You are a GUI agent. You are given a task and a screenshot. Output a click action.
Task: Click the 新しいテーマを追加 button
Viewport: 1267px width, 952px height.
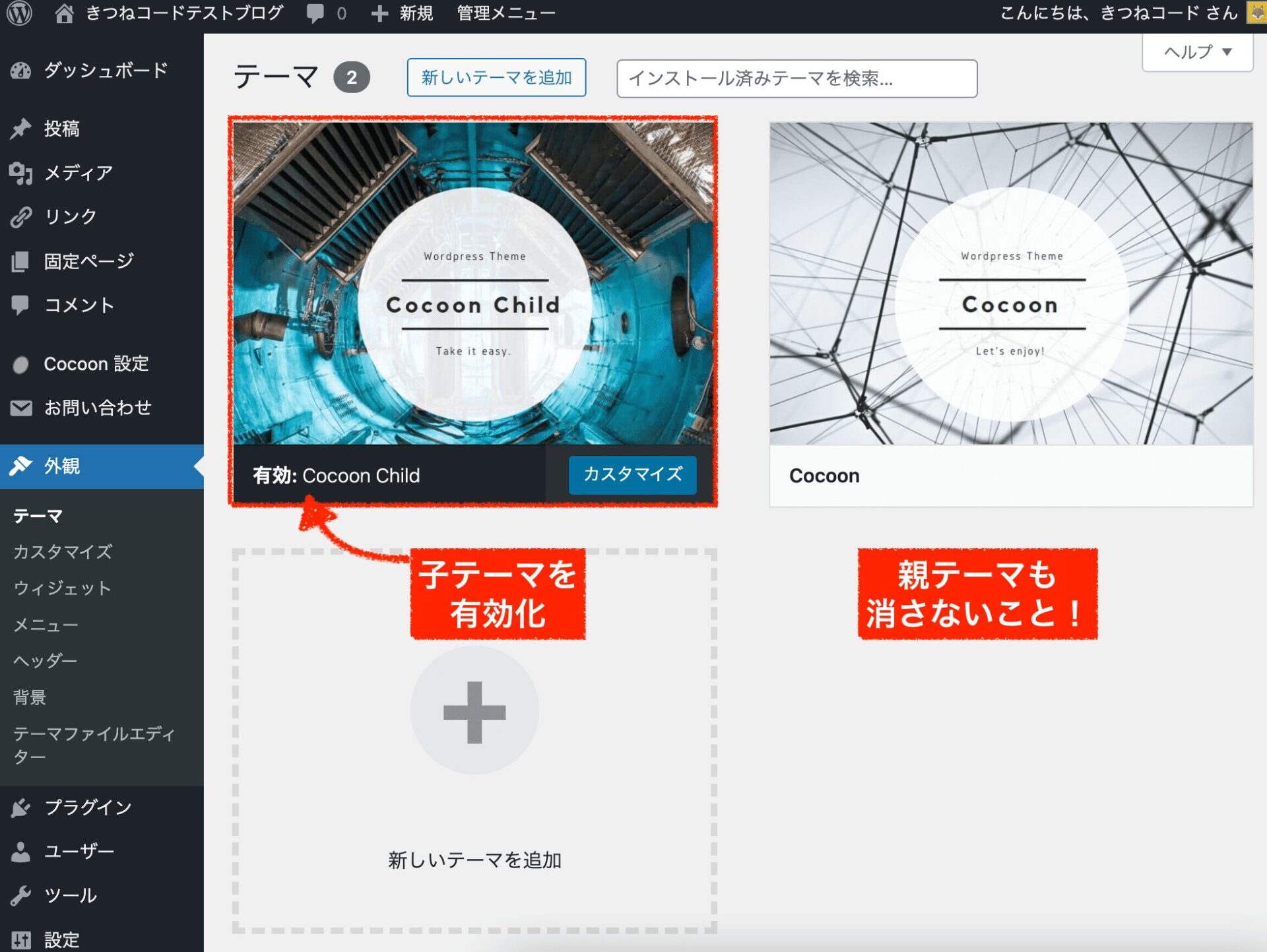point(496,78)
